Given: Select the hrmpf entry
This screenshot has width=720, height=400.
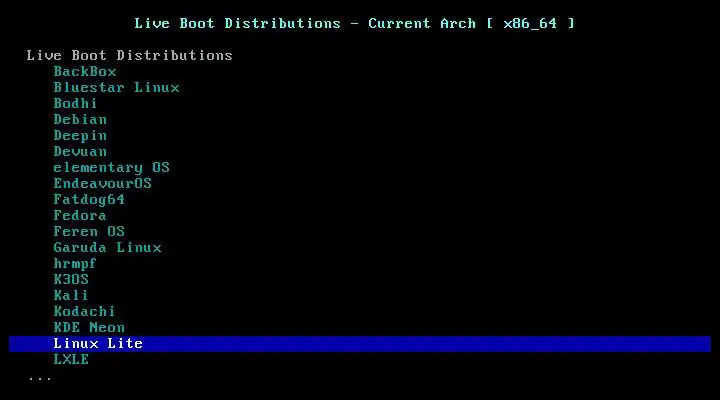Looking at the screenshot, I should [75, 264].
